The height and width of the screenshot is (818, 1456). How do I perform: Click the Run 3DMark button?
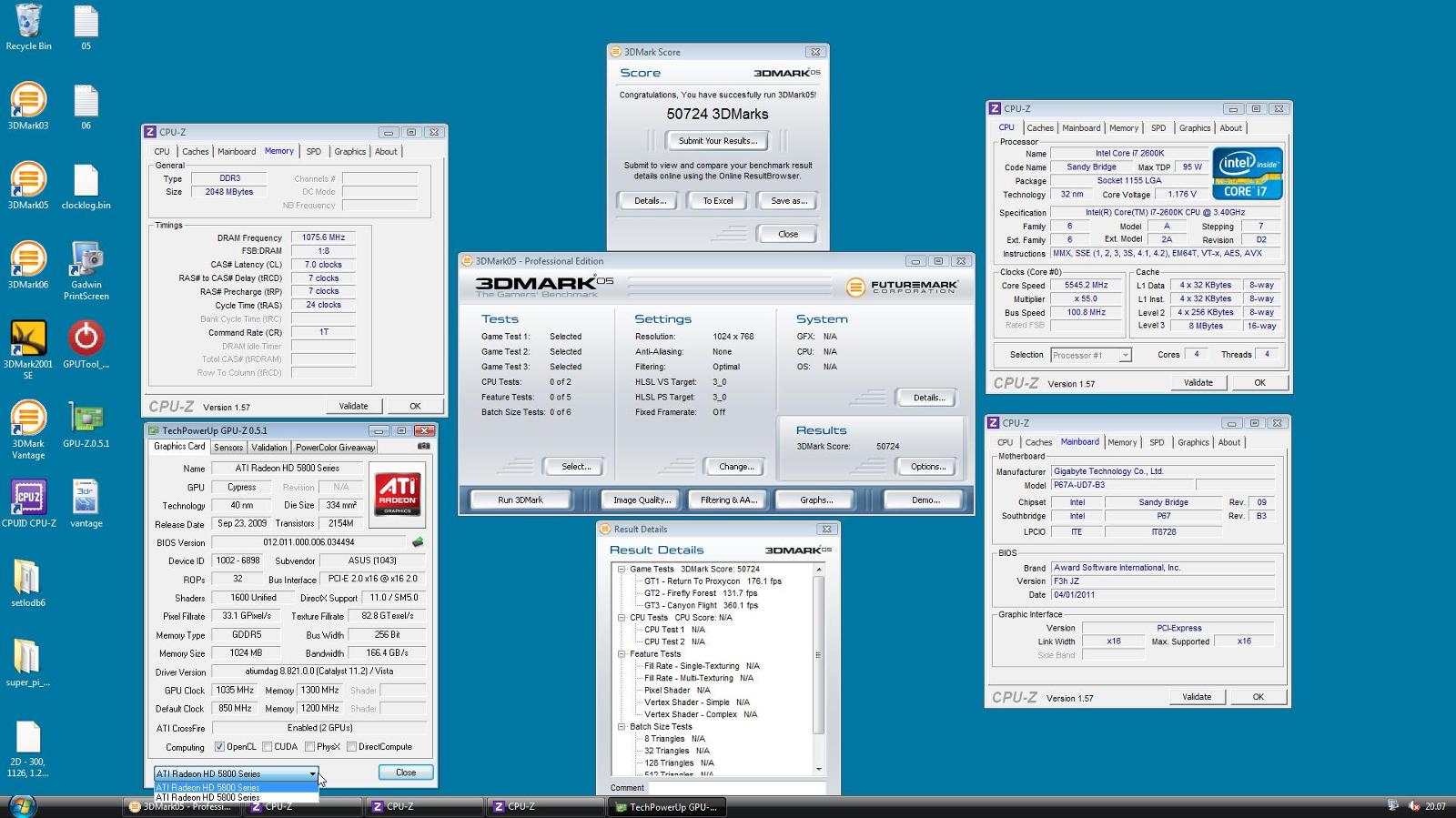pos(521,500)
